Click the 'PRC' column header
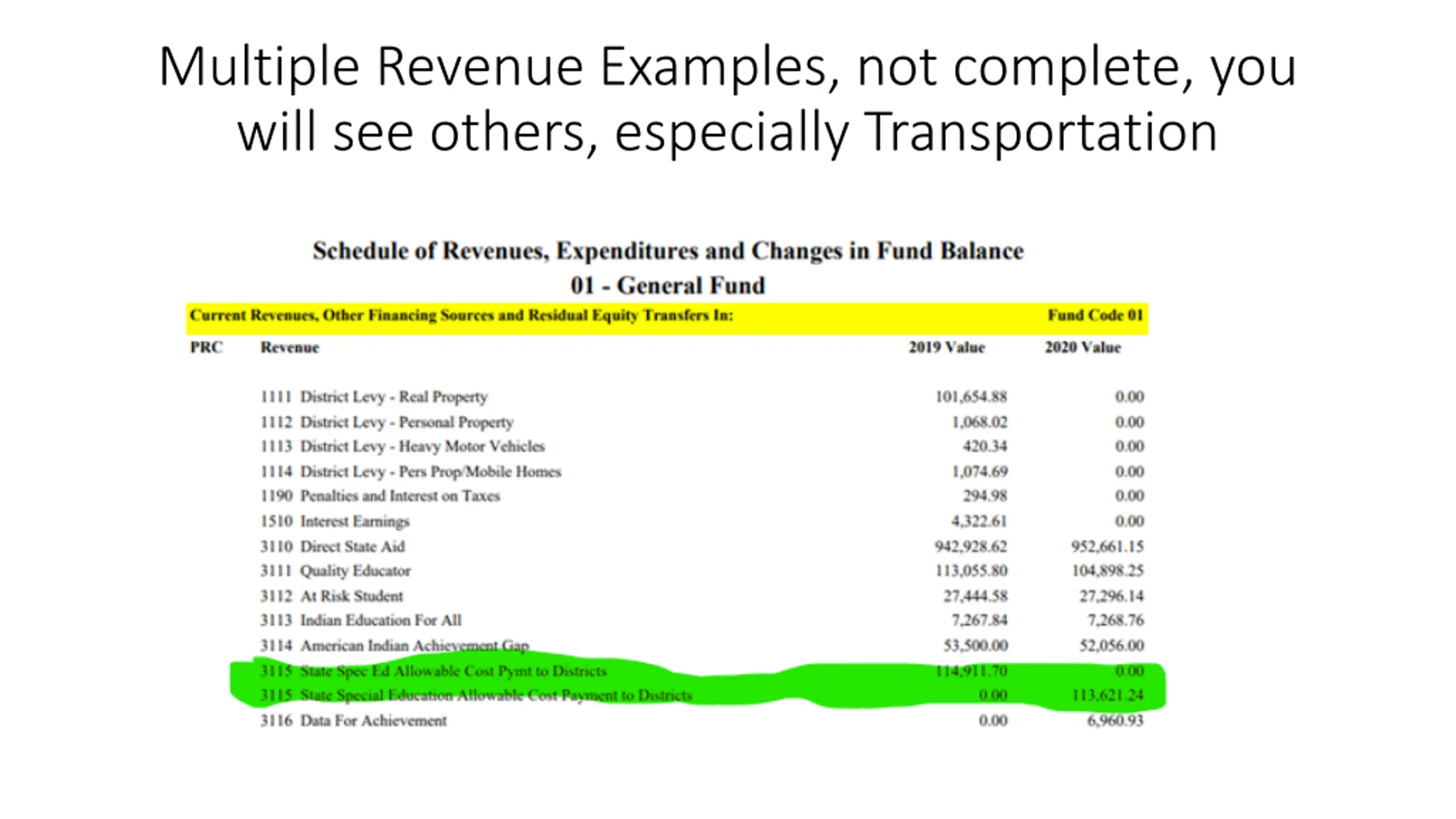The image size is (1456, 819). (x=206, y=348)
